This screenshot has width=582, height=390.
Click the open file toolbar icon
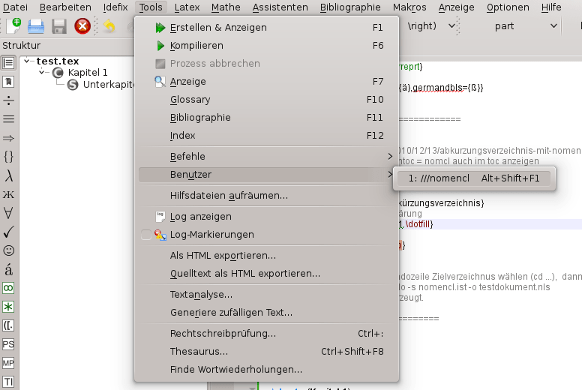[36, 27]
